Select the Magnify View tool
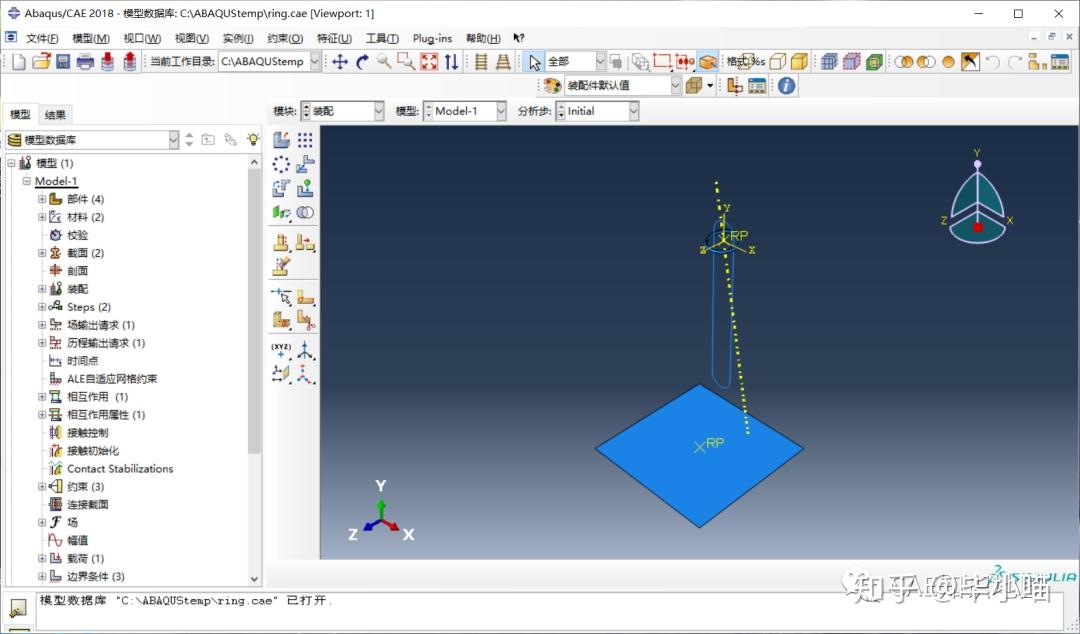 click(382, 61)
